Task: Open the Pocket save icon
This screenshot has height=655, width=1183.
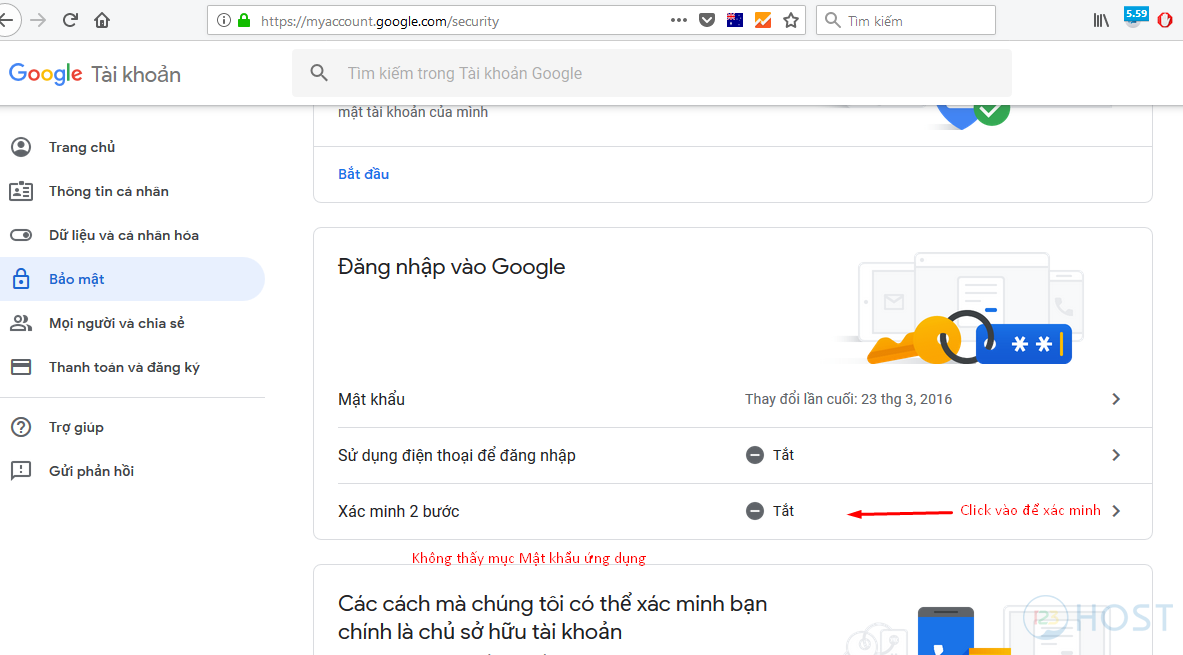Action: pyautogui.click(x=707, y=20)
